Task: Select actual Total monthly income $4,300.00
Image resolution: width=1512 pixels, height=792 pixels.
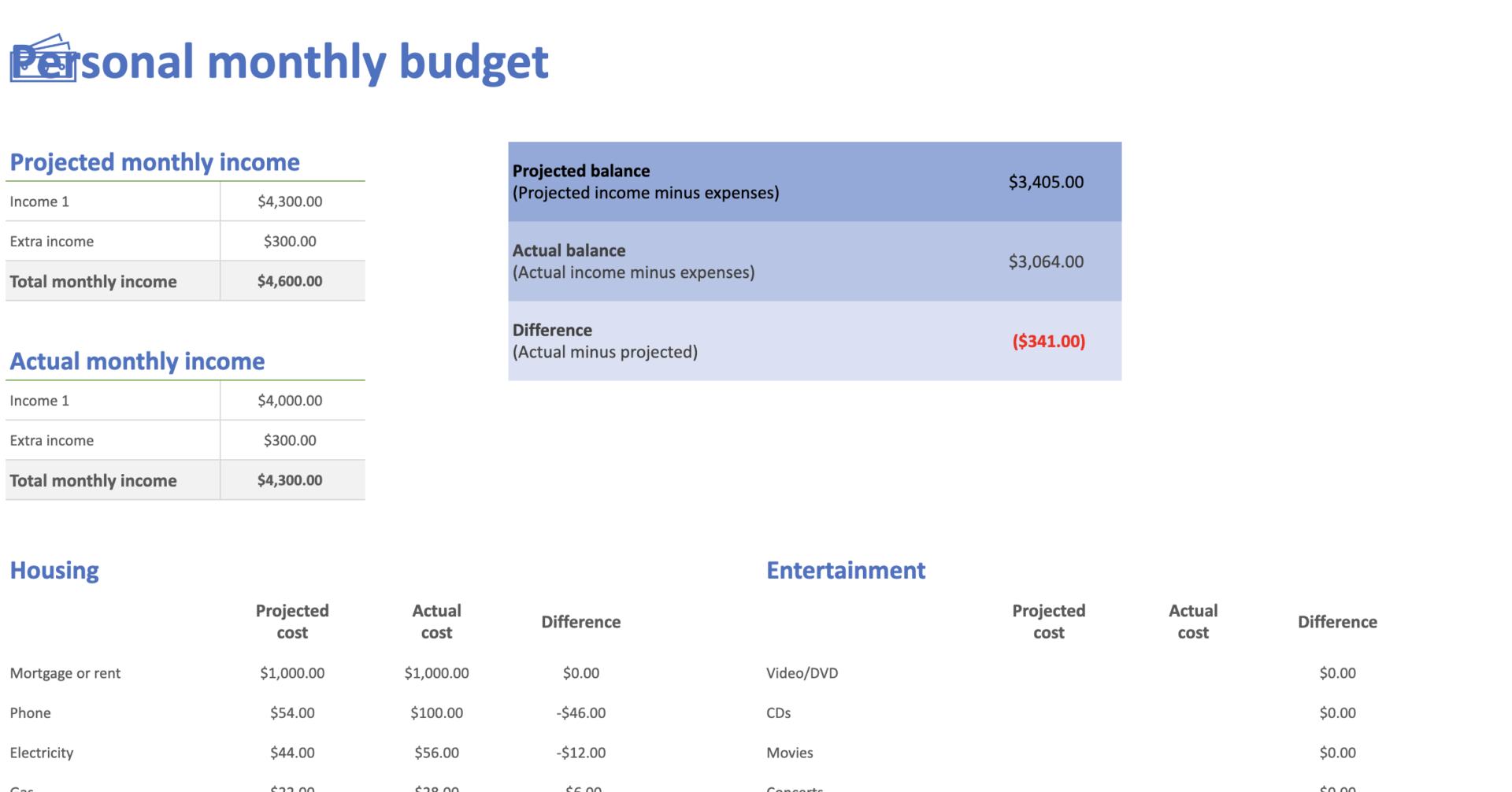Action: coord(290,480)
